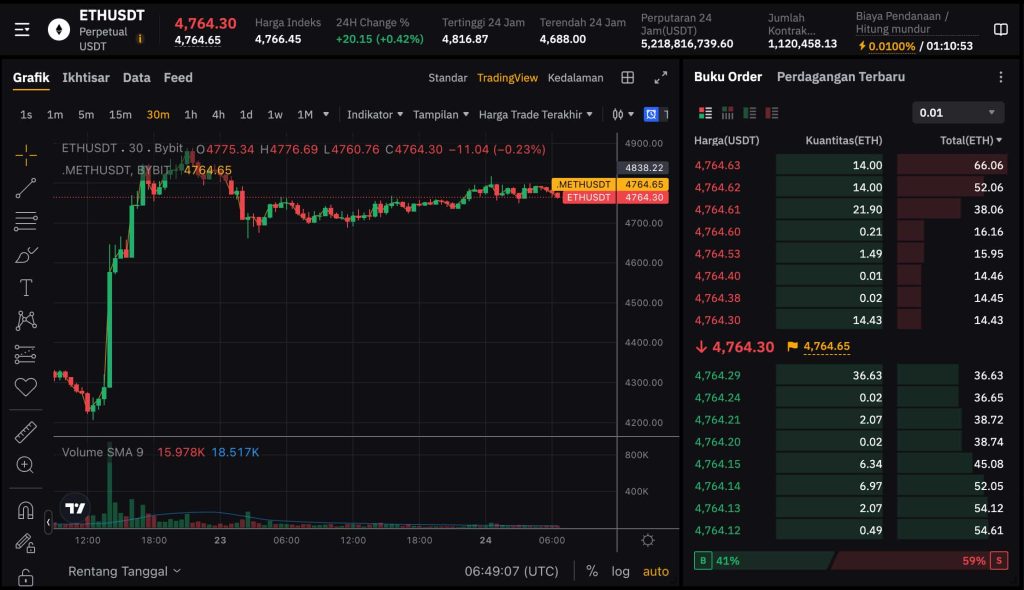Select the Text annotation tool
The height and width of the screenshot is (590, 1024).
point(26,289)
